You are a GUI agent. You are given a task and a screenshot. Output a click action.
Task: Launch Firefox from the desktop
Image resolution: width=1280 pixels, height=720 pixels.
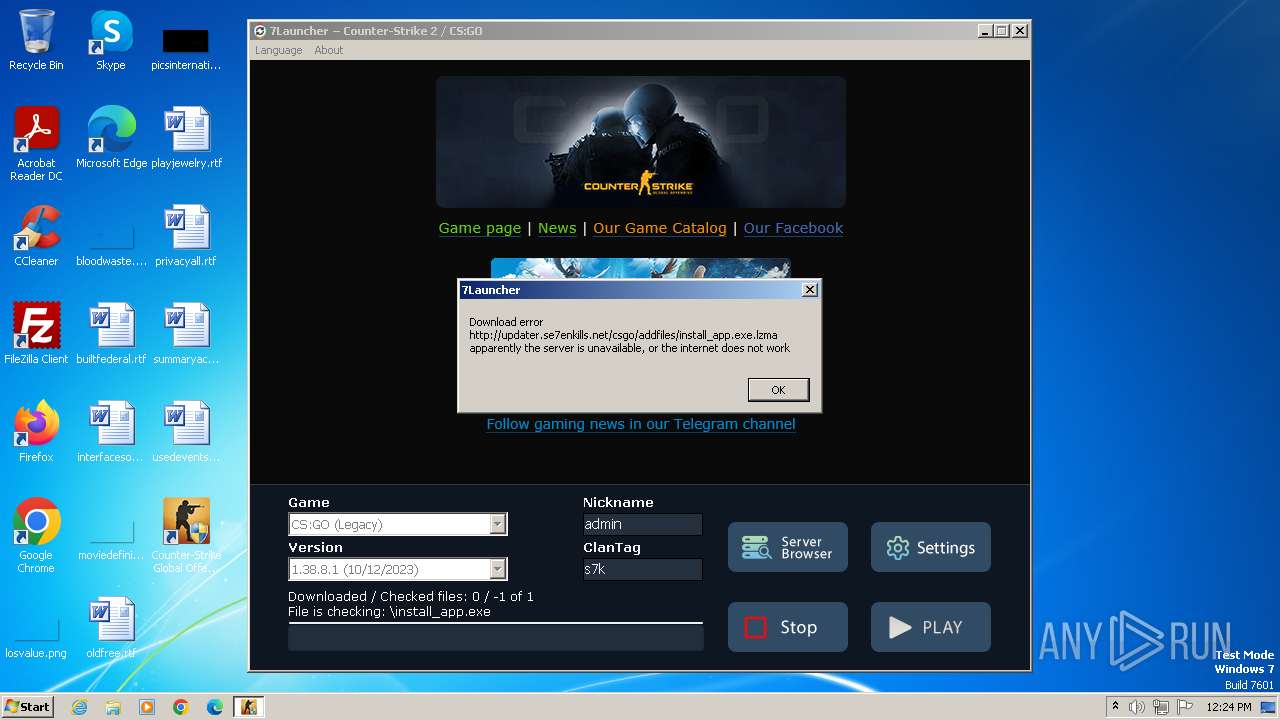(x=36, y=432)
